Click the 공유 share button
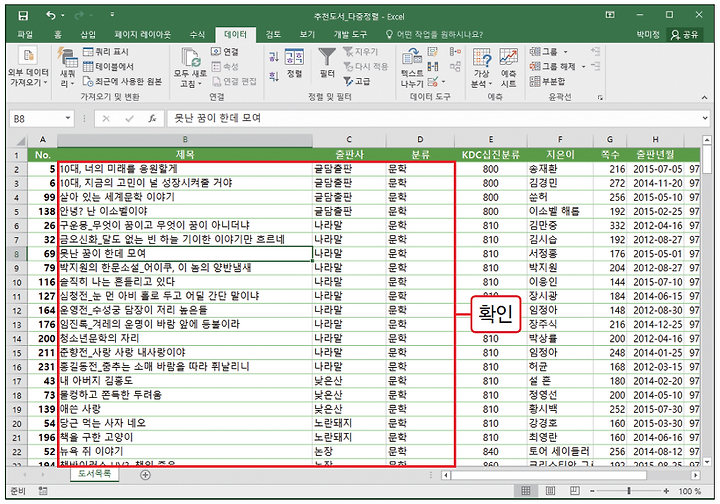Screen dimensions: 720x504 point(685,34)
